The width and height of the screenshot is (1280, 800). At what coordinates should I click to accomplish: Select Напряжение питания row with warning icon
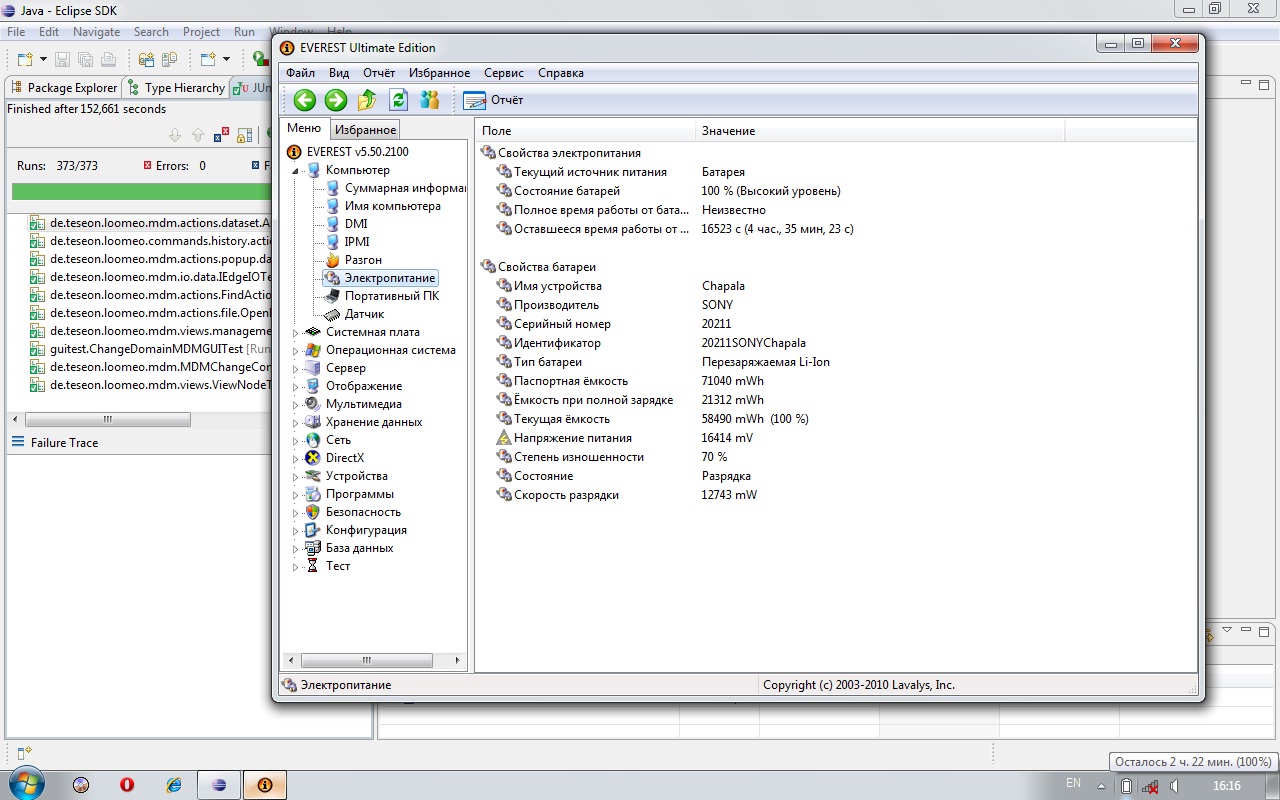pos(623,438)
